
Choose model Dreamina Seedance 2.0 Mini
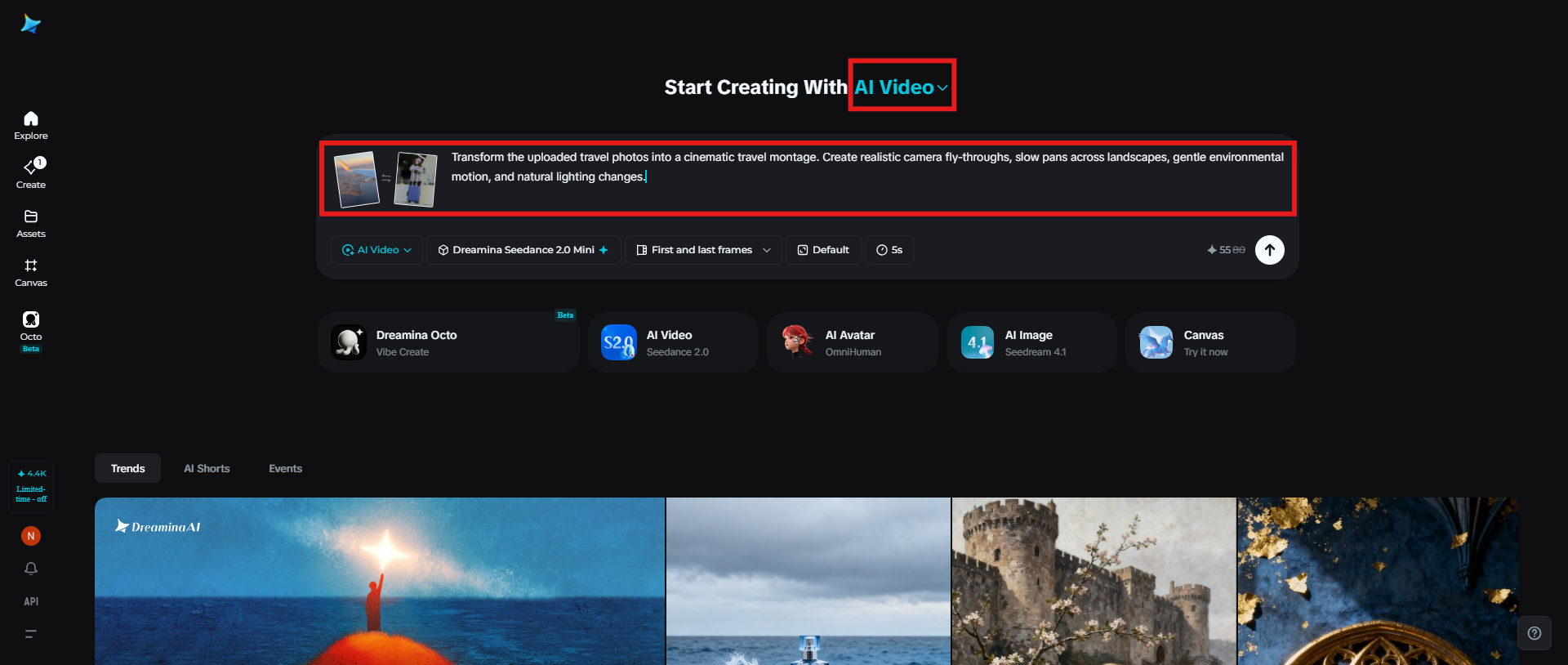pos(523,250)
